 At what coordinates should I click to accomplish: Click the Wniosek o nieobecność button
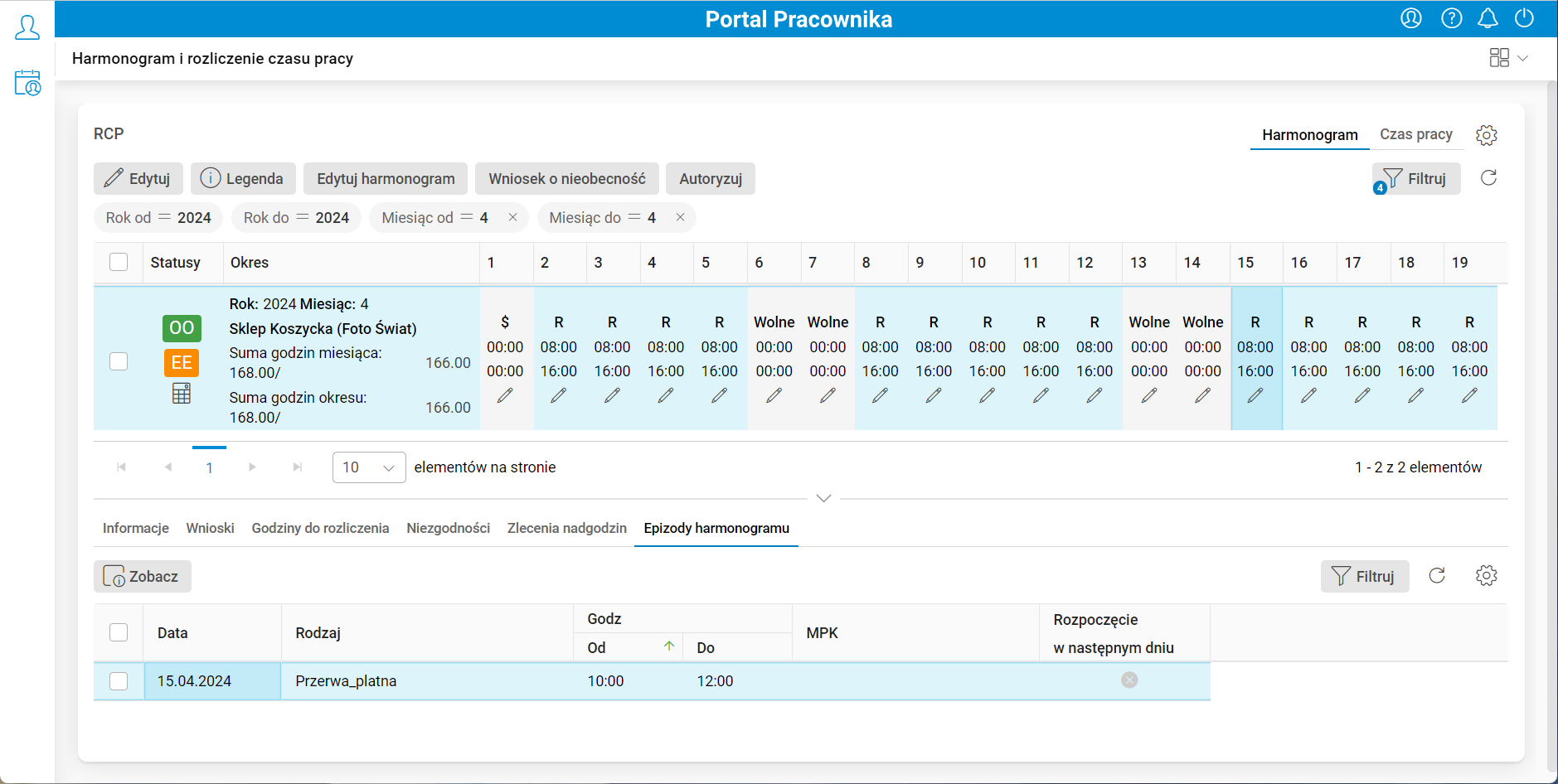pos(566,178)
